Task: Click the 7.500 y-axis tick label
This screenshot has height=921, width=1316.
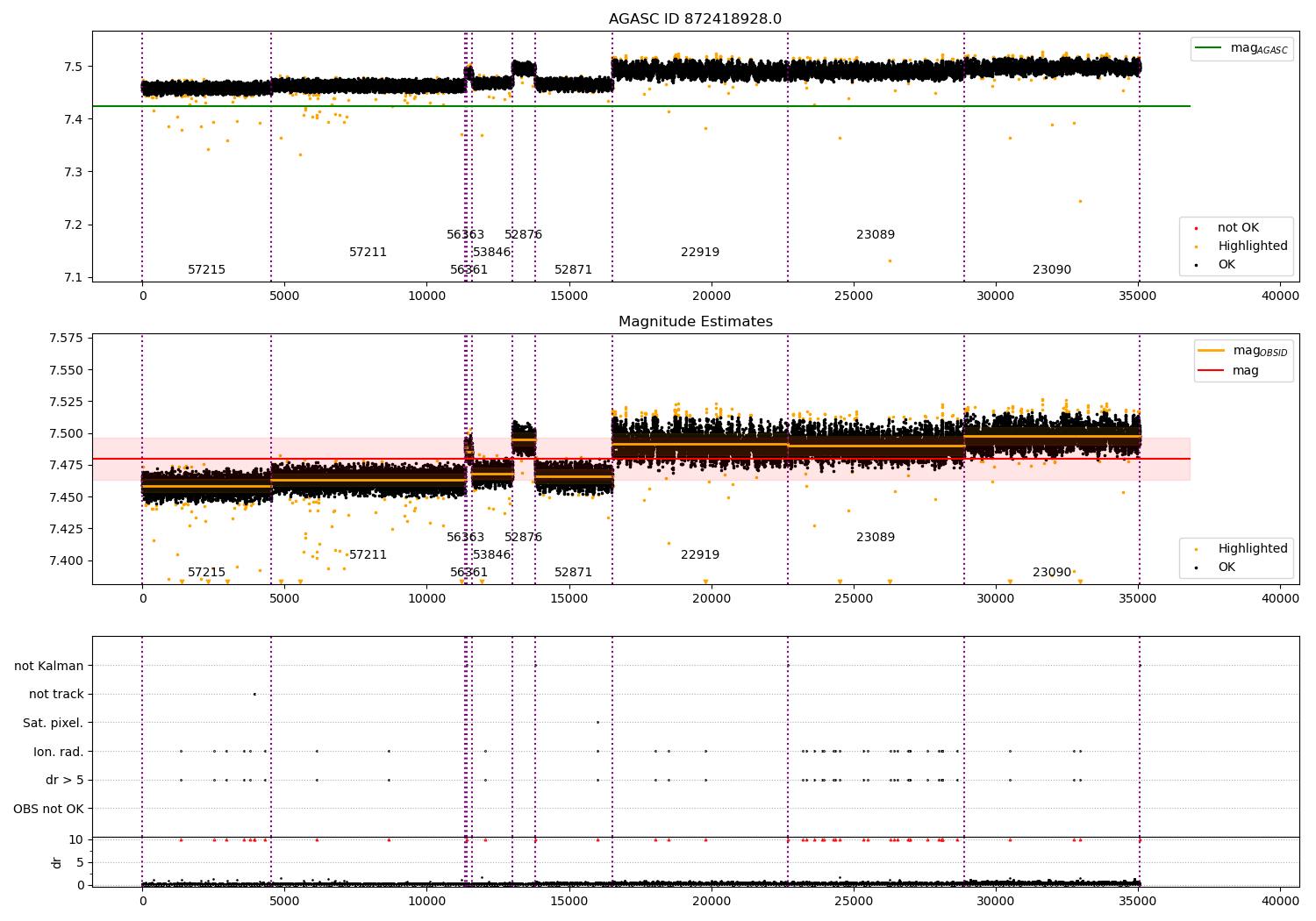Action: pos(67,433)
